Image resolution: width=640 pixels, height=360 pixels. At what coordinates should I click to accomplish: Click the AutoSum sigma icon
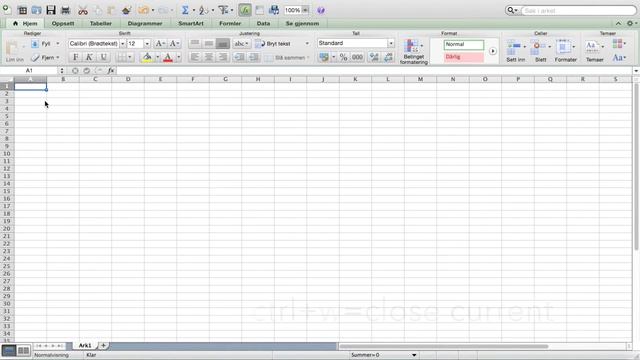[185, 10]
